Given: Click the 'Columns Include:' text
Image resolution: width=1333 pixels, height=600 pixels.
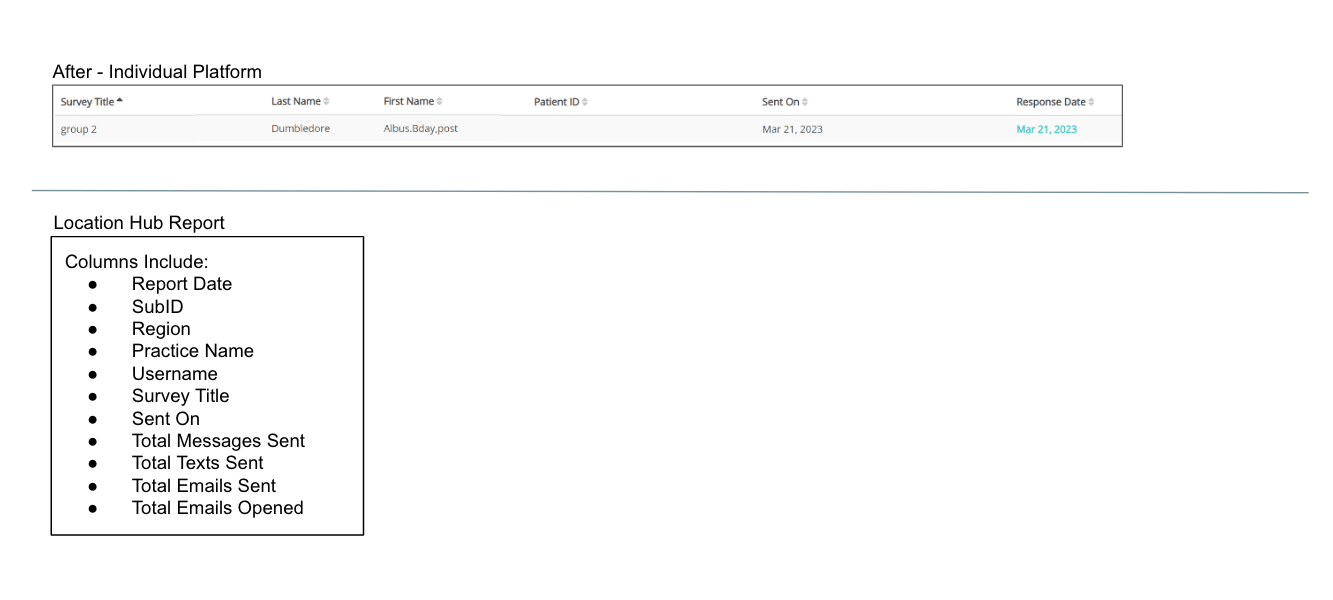Looking at the screenshot, I should [137, 262].
